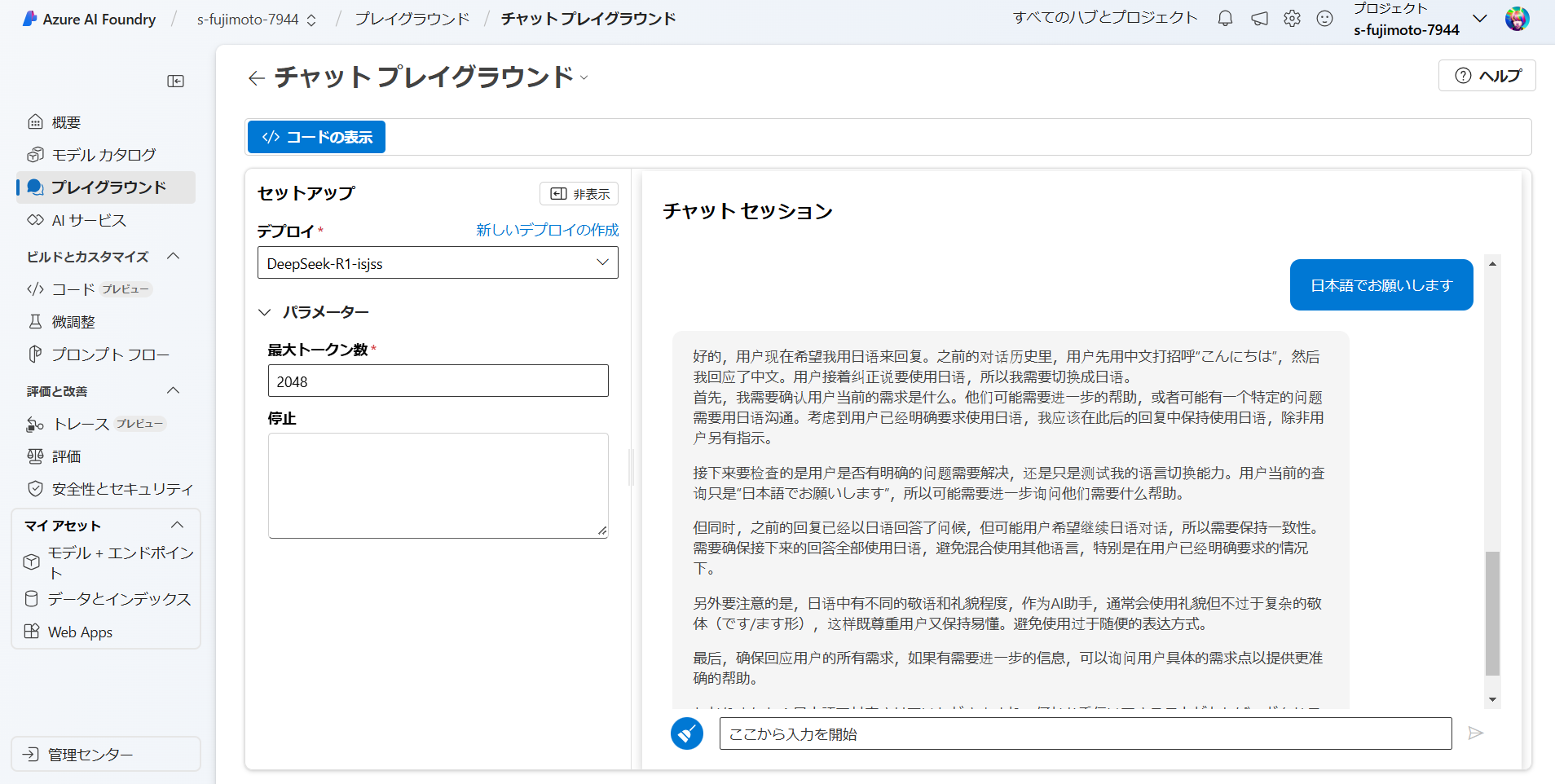
Task: Clear chat with the broom icon
Action: (x=687, y=733)
